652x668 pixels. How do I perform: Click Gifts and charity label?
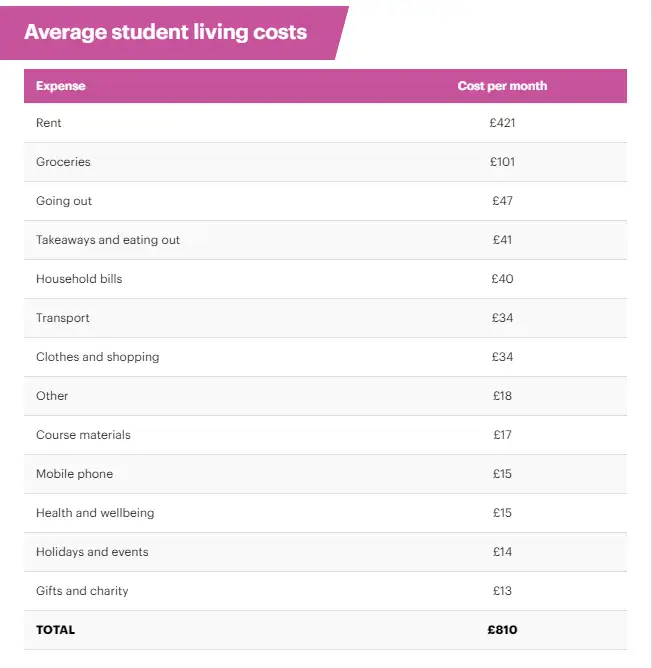click(82, 591)
